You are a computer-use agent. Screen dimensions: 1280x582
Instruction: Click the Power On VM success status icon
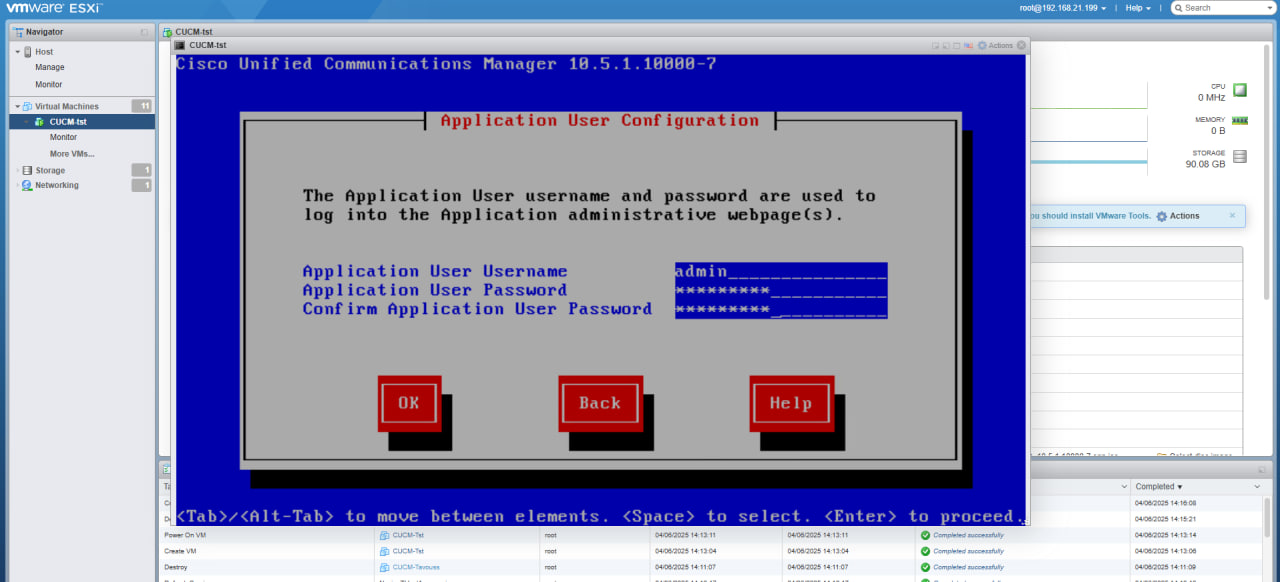coord(926,535)
